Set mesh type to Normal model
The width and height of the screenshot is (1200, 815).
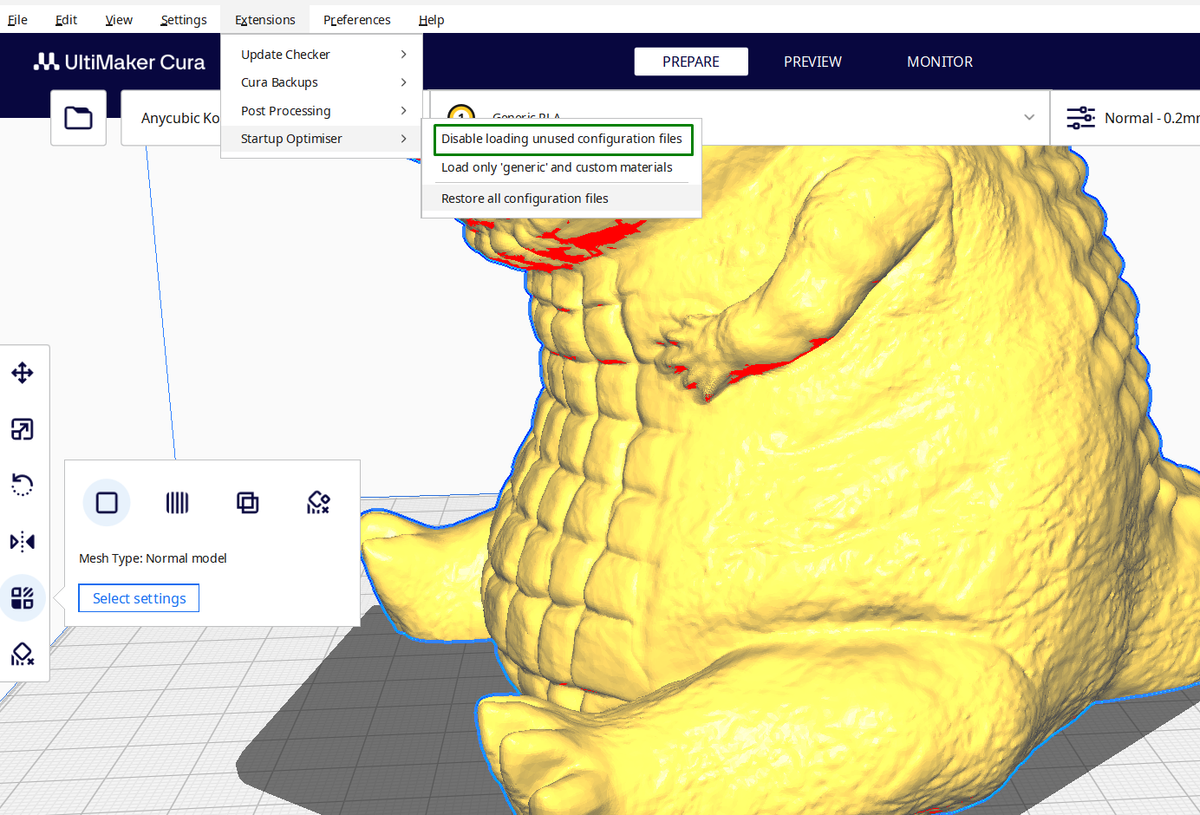pos(107,502)
